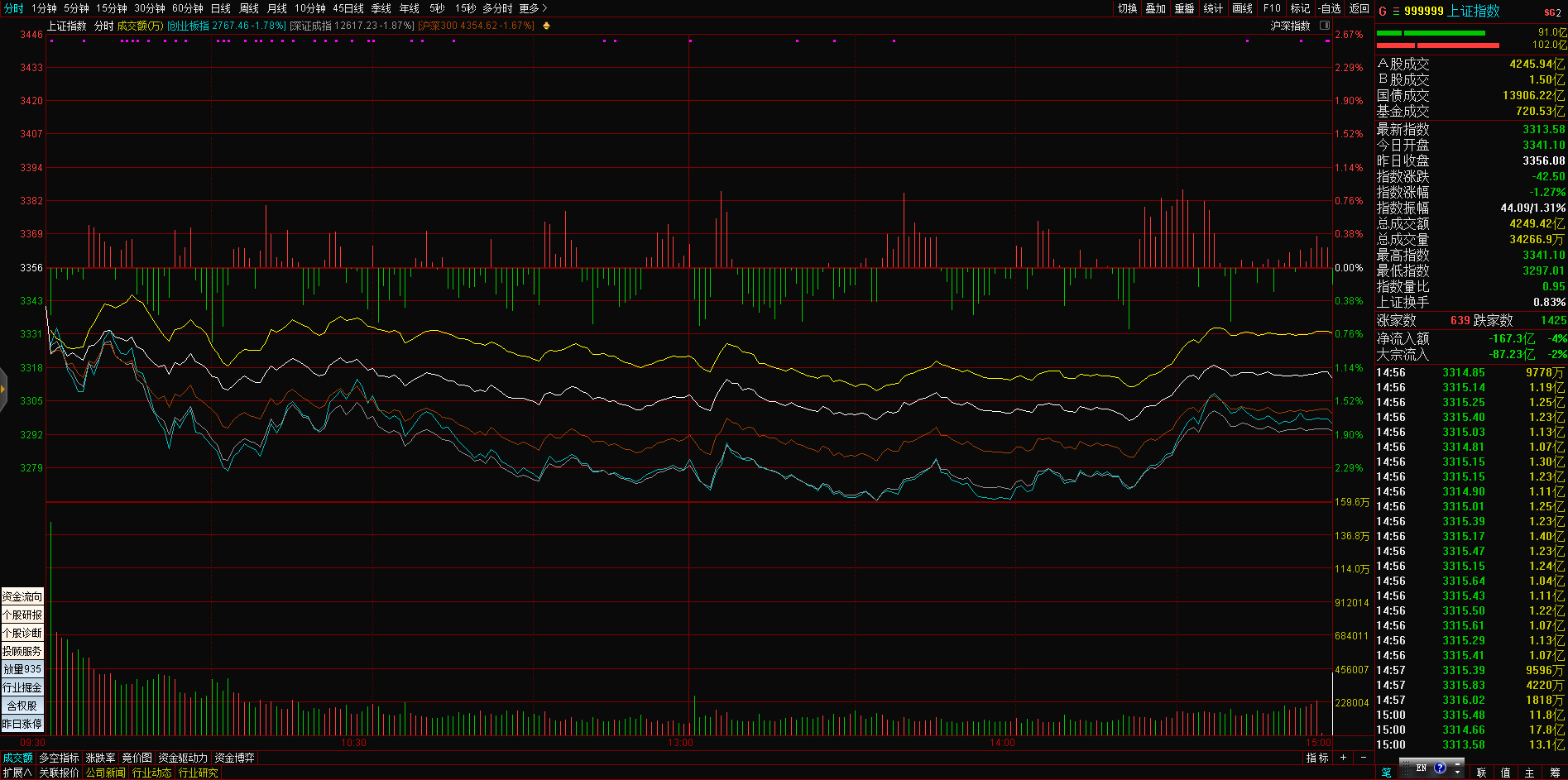Toggle the side panel icon beside 沪深指数
This screenshot has height=780, width=1568.
[1325, 26]
